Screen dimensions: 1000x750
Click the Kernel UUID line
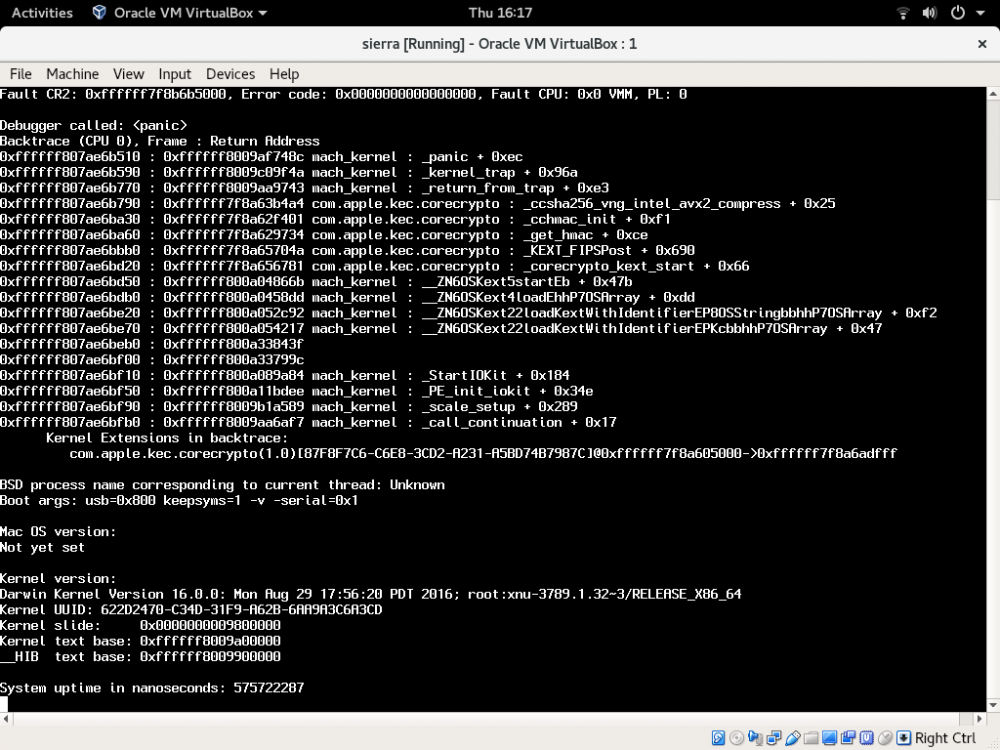pos(191,610)
